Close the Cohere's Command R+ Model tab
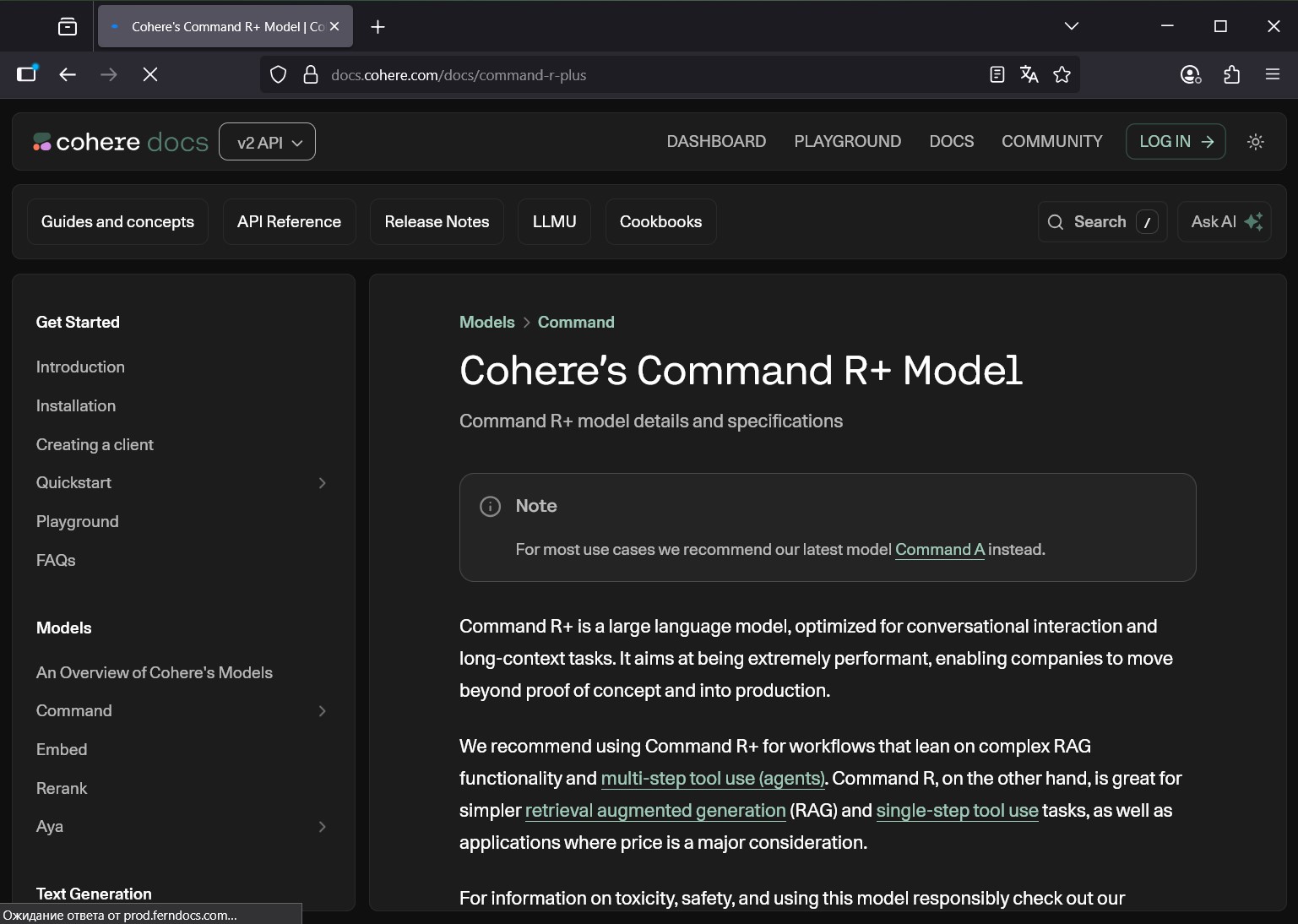1298x924 pixels. click(334, 27)
